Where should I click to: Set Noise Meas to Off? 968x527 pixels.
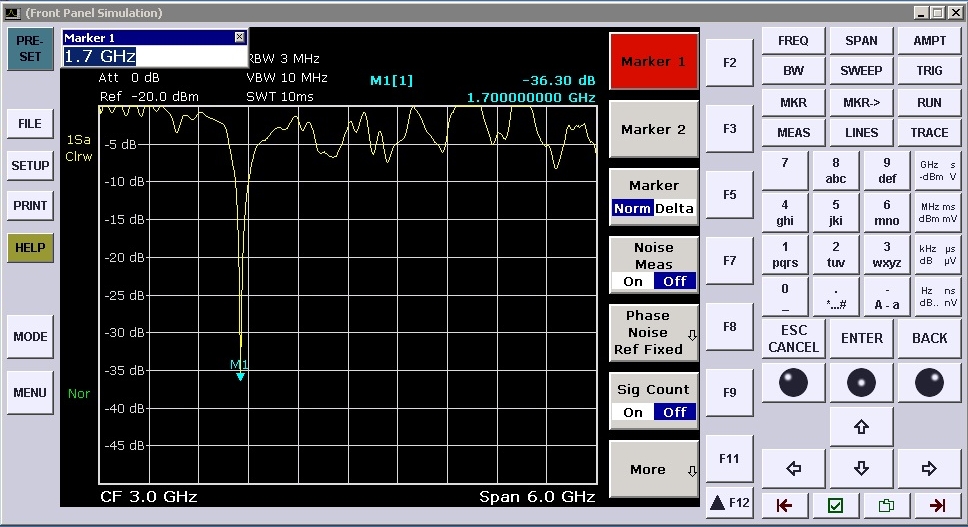pos(675,281)
